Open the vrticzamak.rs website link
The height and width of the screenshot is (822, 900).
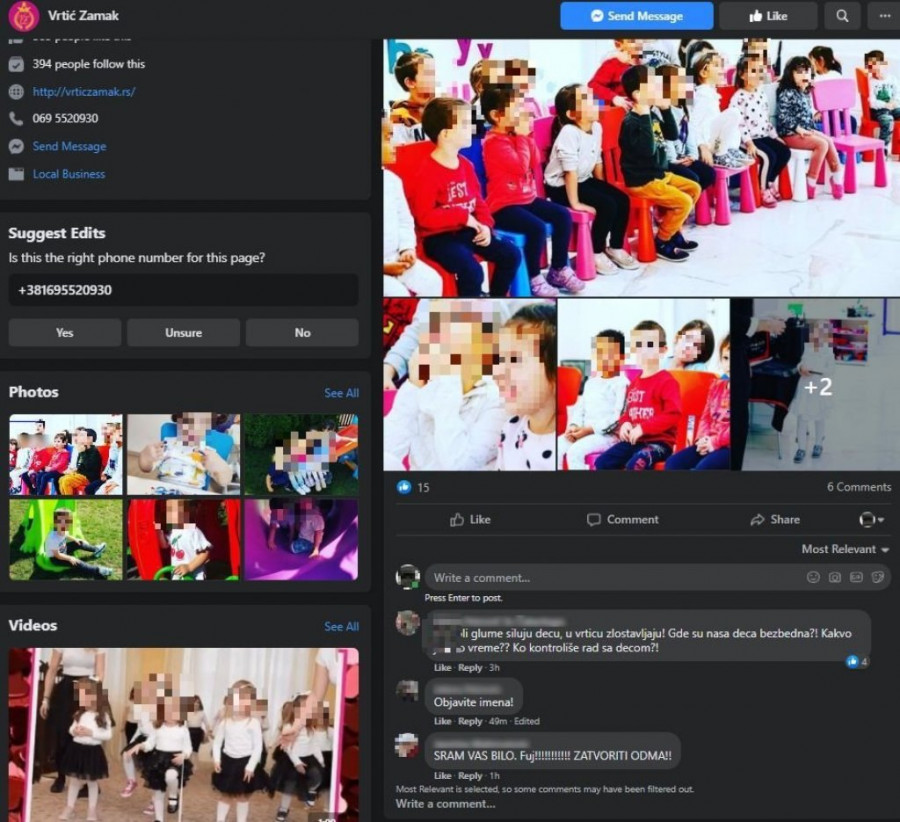(83, 91)
